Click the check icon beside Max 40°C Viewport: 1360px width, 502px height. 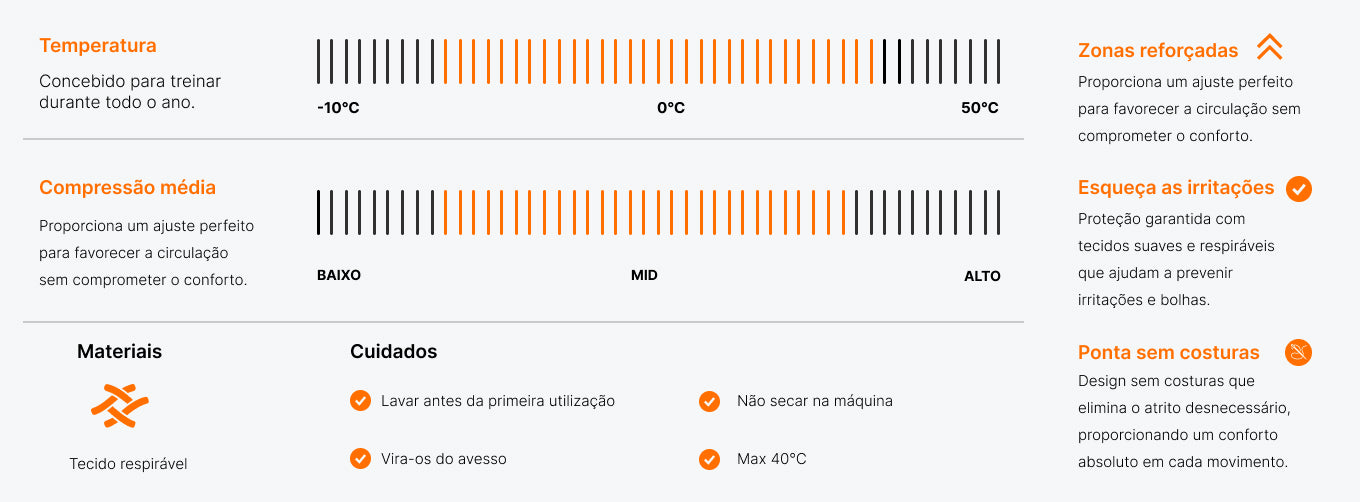click(709, 459)
